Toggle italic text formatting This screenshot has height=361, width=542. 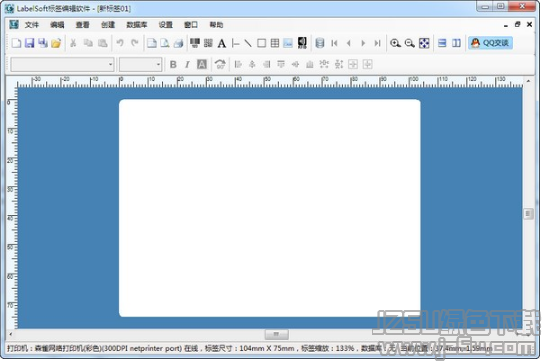click(x=187, y=64)
